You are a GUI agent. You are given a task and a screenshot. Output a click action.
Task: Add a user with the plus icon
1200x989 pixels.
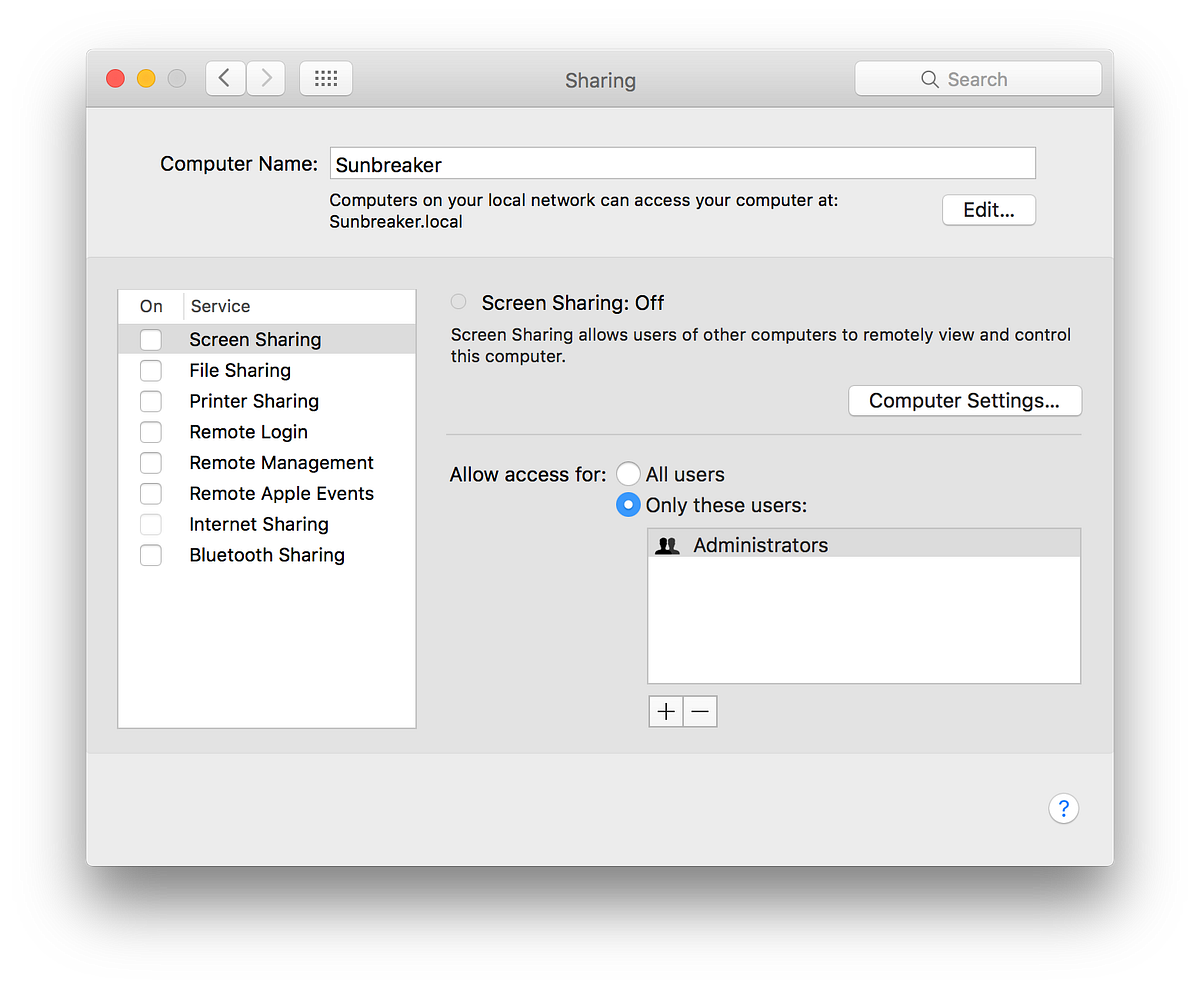point(666,711)
